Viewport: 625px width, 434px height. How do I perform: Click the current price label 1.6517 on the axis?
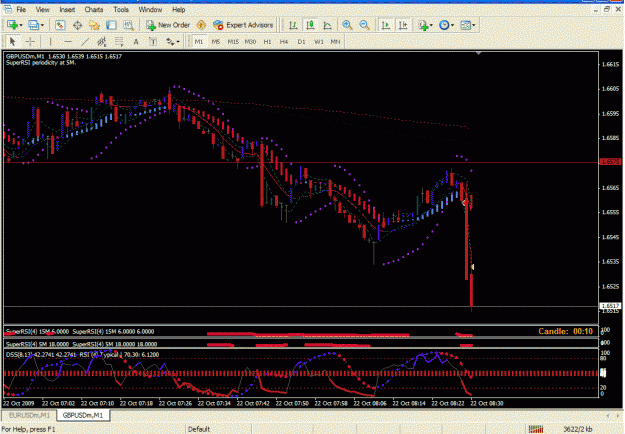[611, 306]
